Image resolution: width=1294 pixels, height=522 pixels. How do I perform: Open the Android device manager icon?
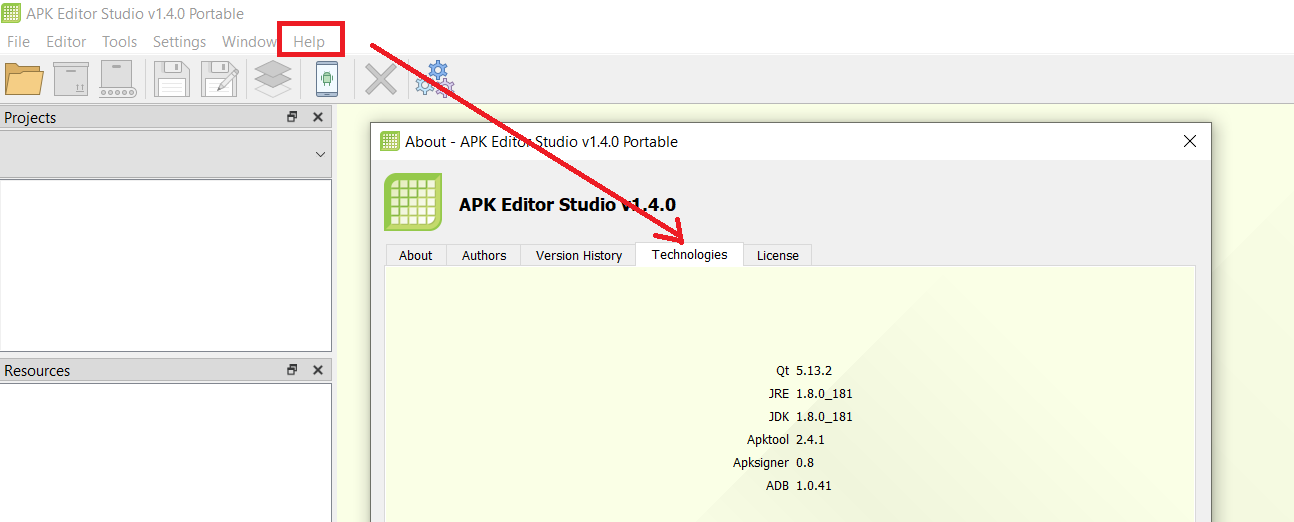[327, 79]
